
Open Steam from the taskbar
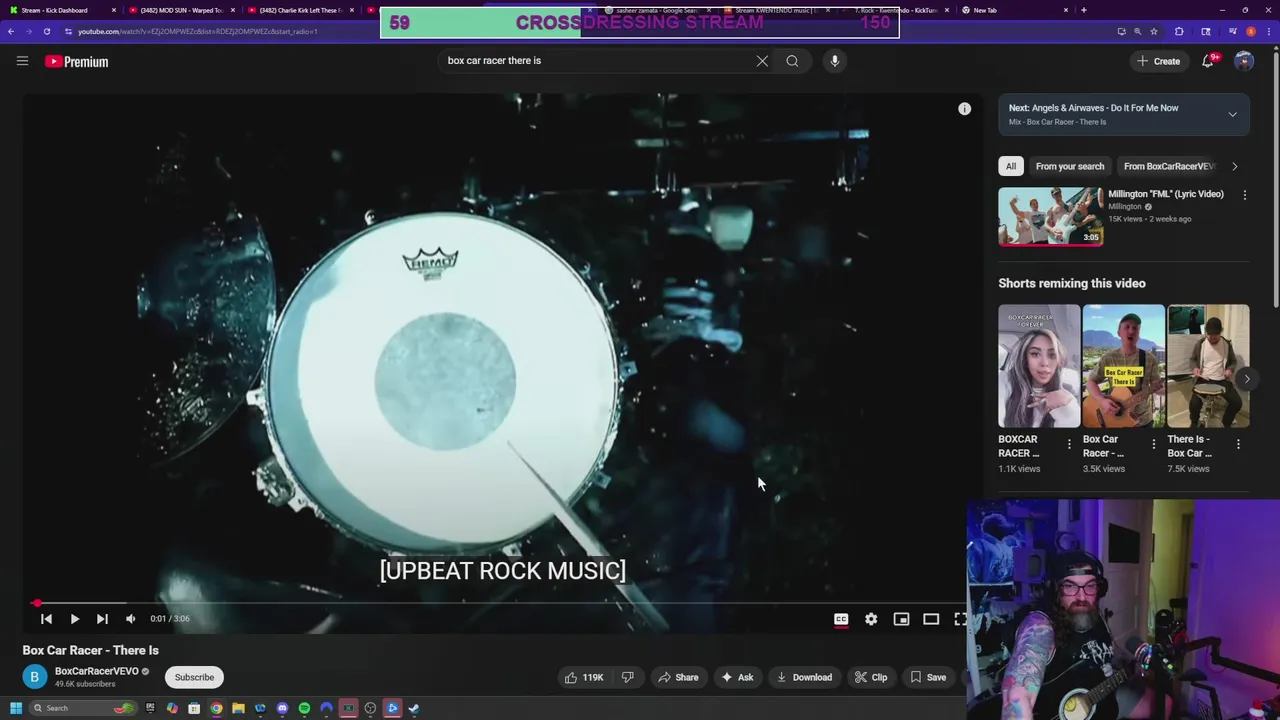414,708
